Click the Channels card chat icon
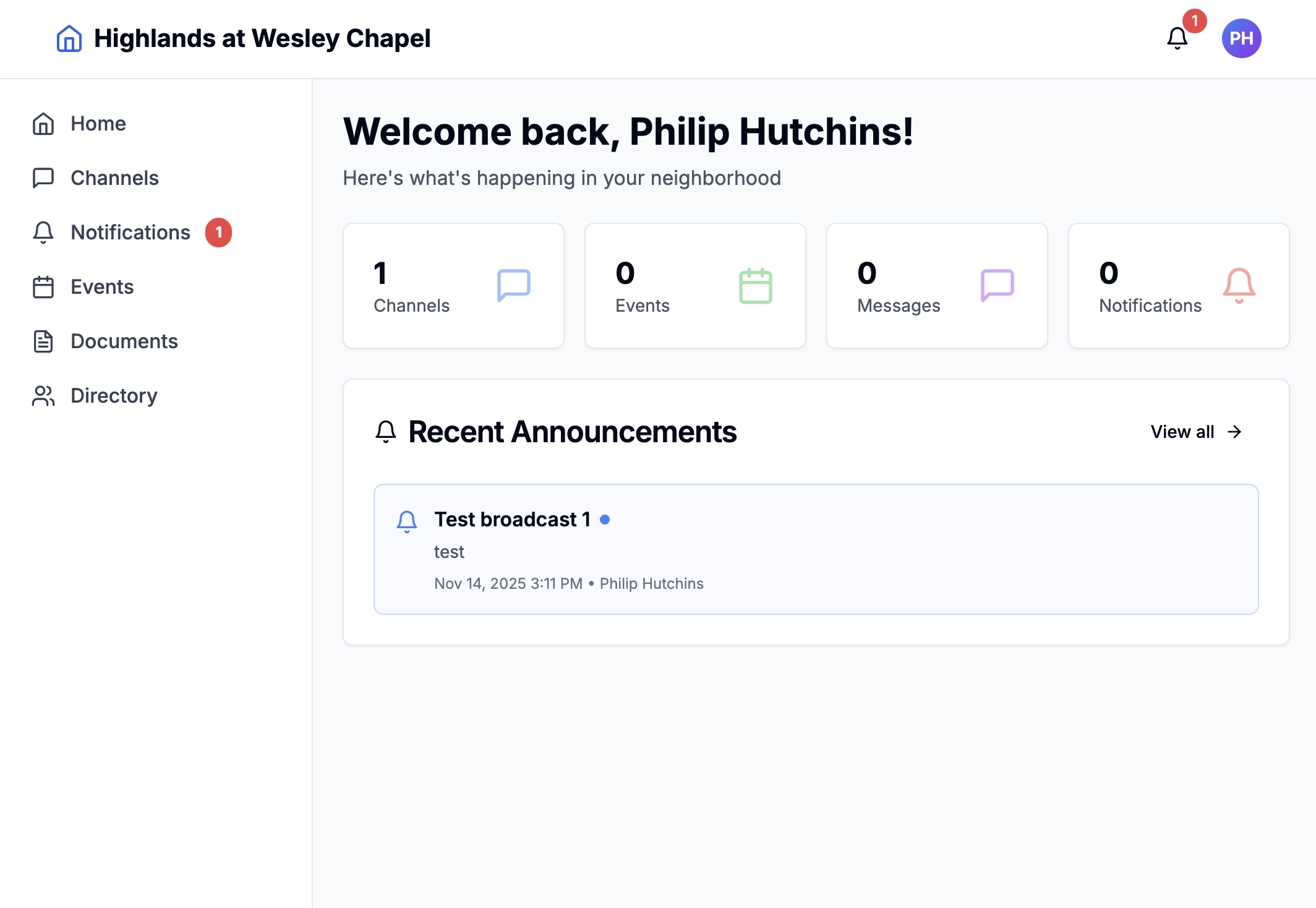 tap(514, 285)
